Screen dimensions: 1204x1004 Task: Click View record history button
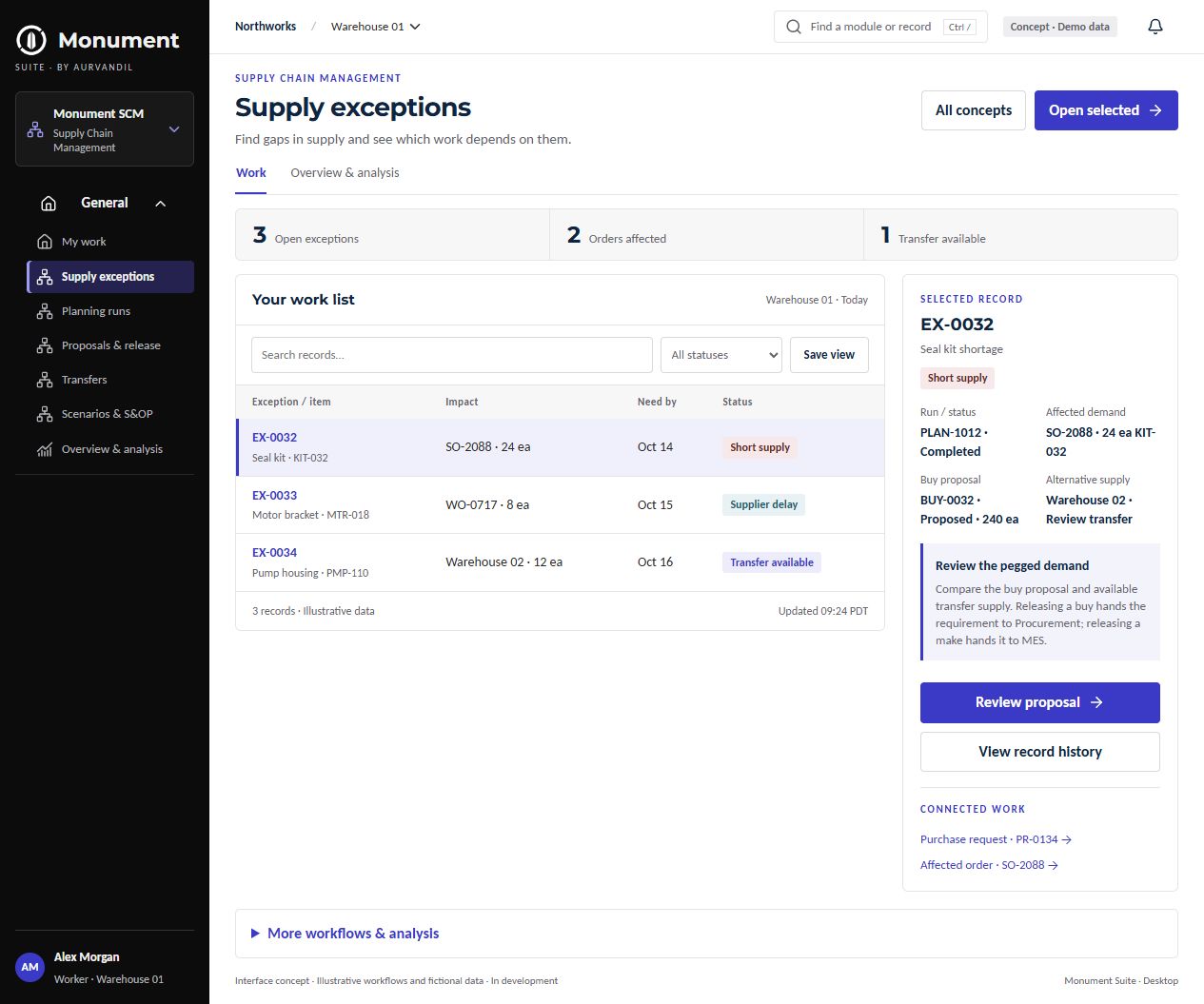coord(1040,752)
